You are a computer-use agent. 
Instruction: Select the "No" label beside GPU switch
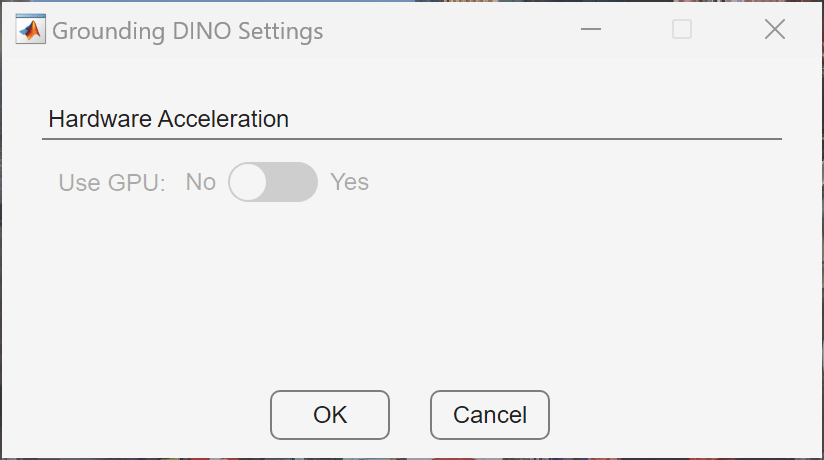coord(201,182)
